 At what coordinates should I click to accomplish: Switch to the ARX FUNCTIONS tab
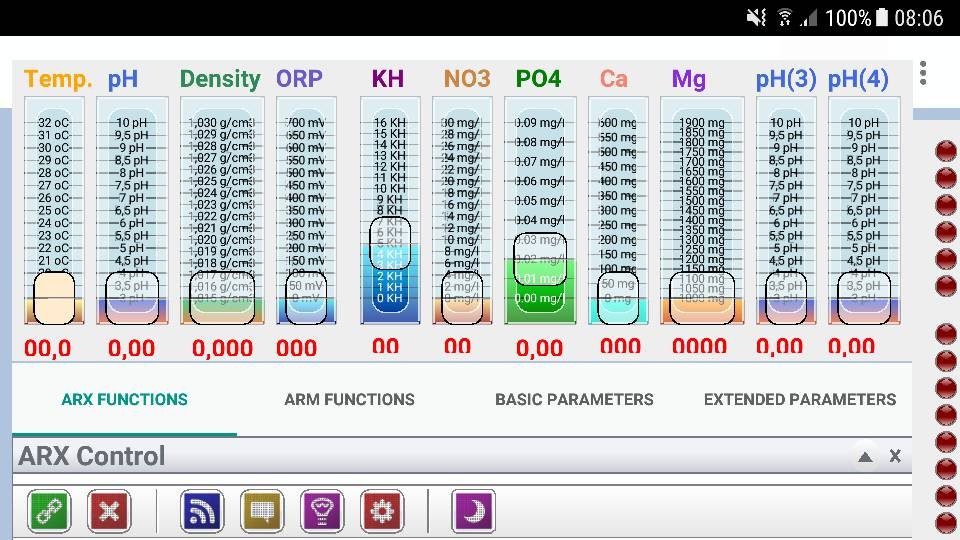[x=124, y=399]
